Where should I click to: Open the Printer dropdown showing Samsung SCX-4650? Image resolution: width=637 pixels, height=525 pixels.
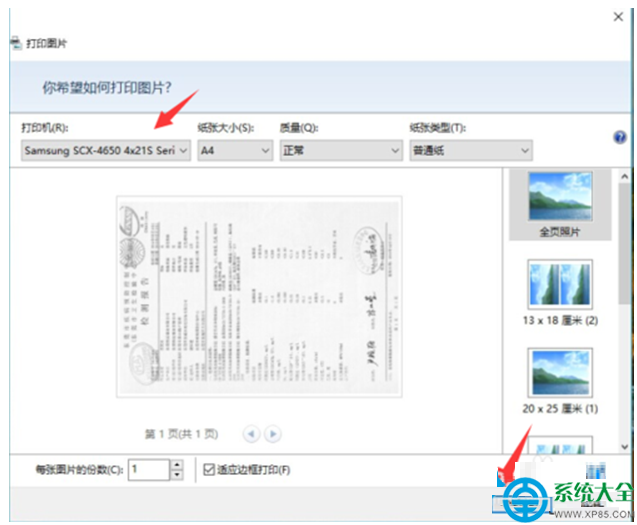106,150
